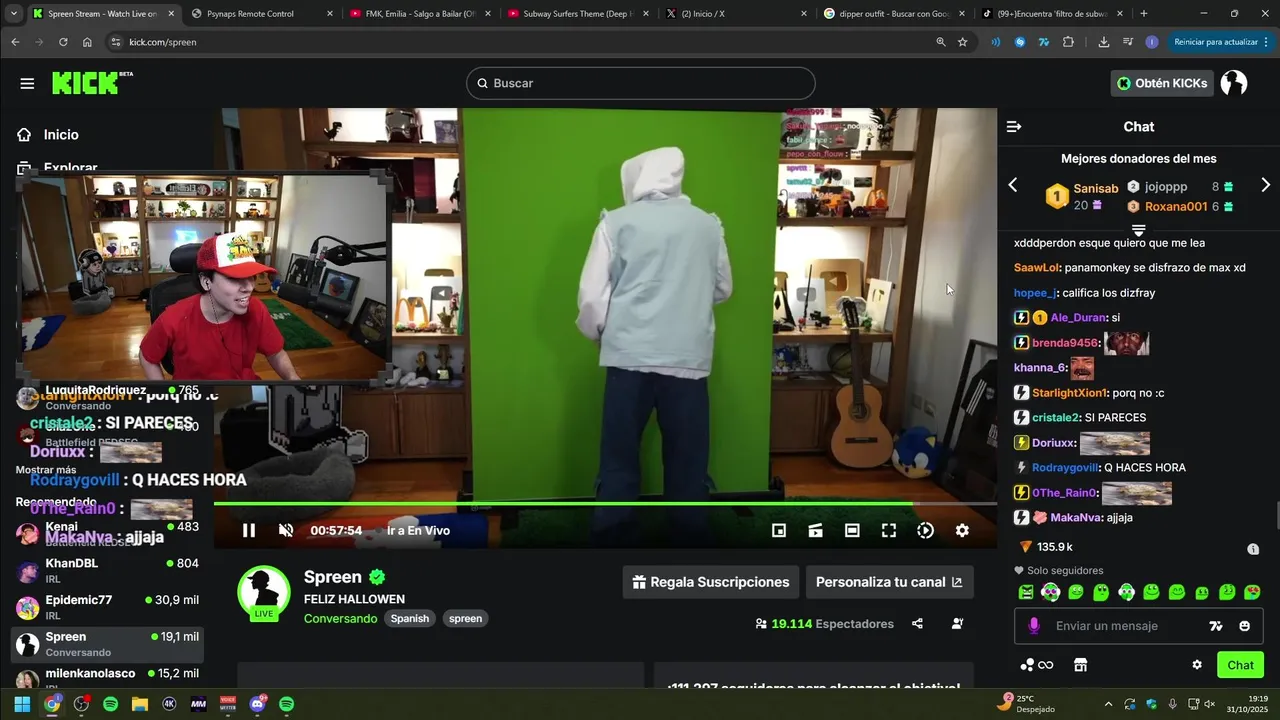Pause the stream video

tap(249, 531)
